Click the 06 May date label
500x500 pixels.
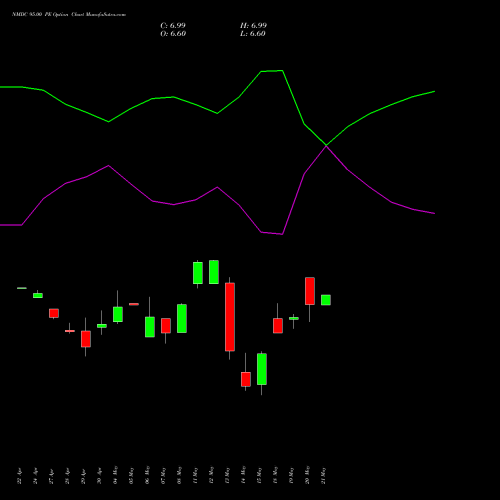(x=147, y=476)
